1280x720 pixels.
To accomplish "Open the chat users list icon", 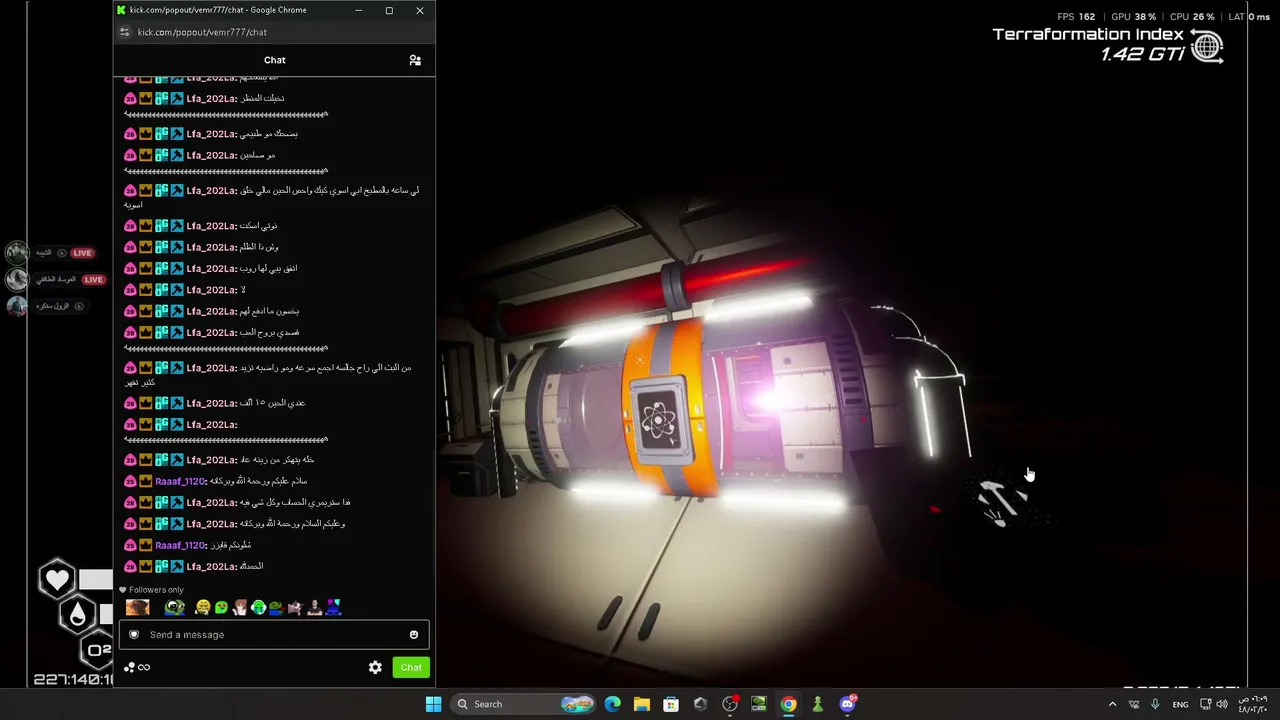I will click(x=415, y=60).
